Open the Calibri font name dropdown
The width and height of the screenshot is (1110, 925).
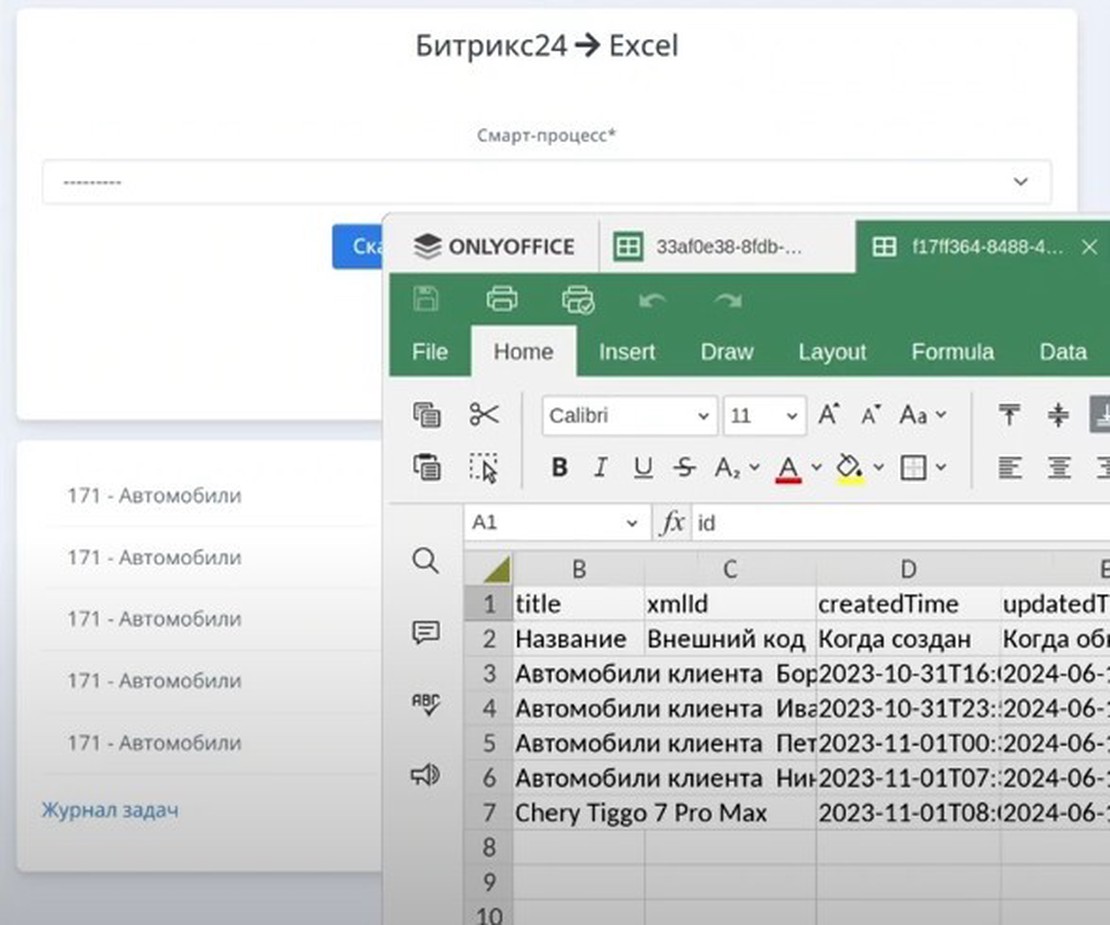tap(630, 416)
